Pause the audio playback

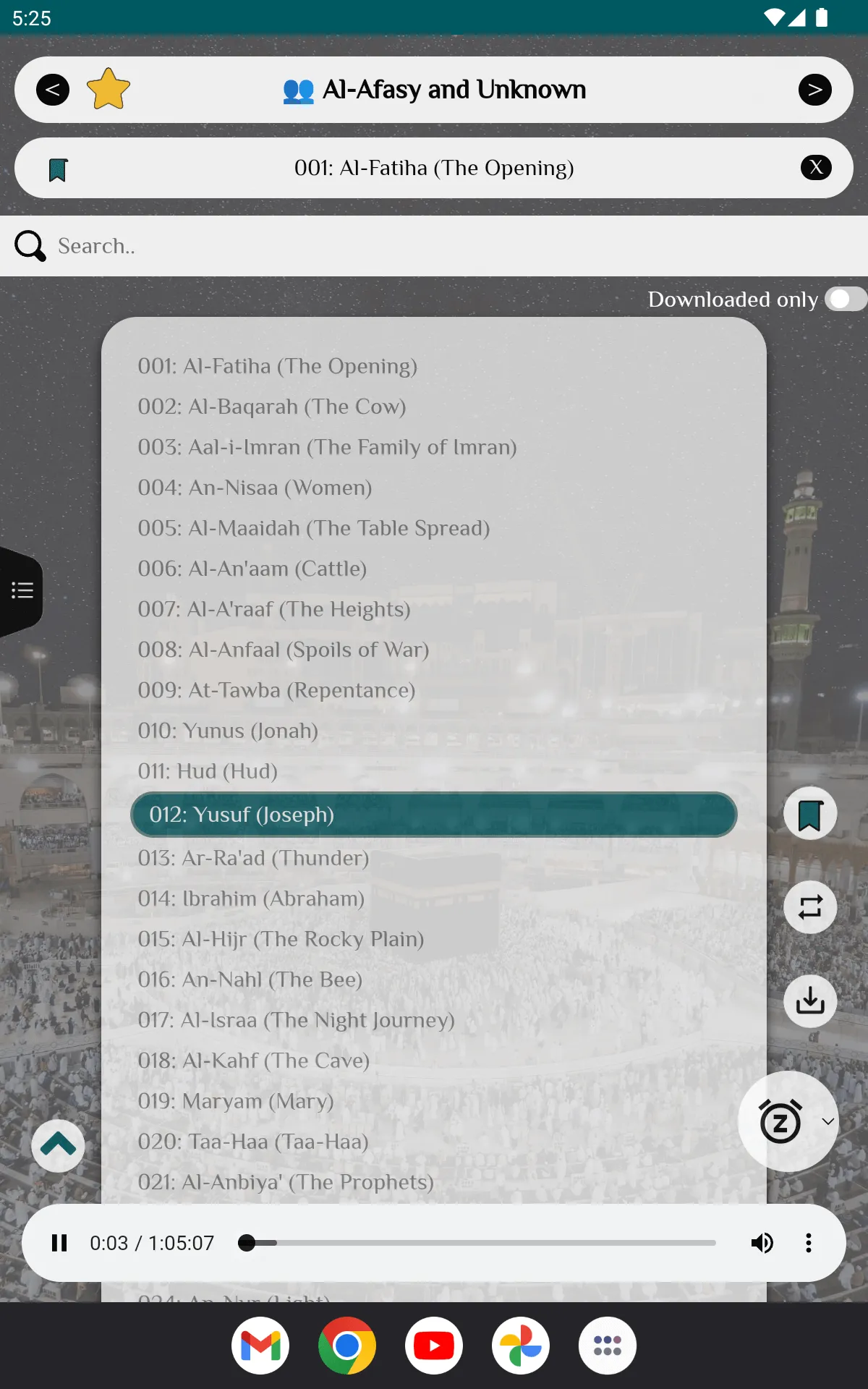click(59, 1243)
